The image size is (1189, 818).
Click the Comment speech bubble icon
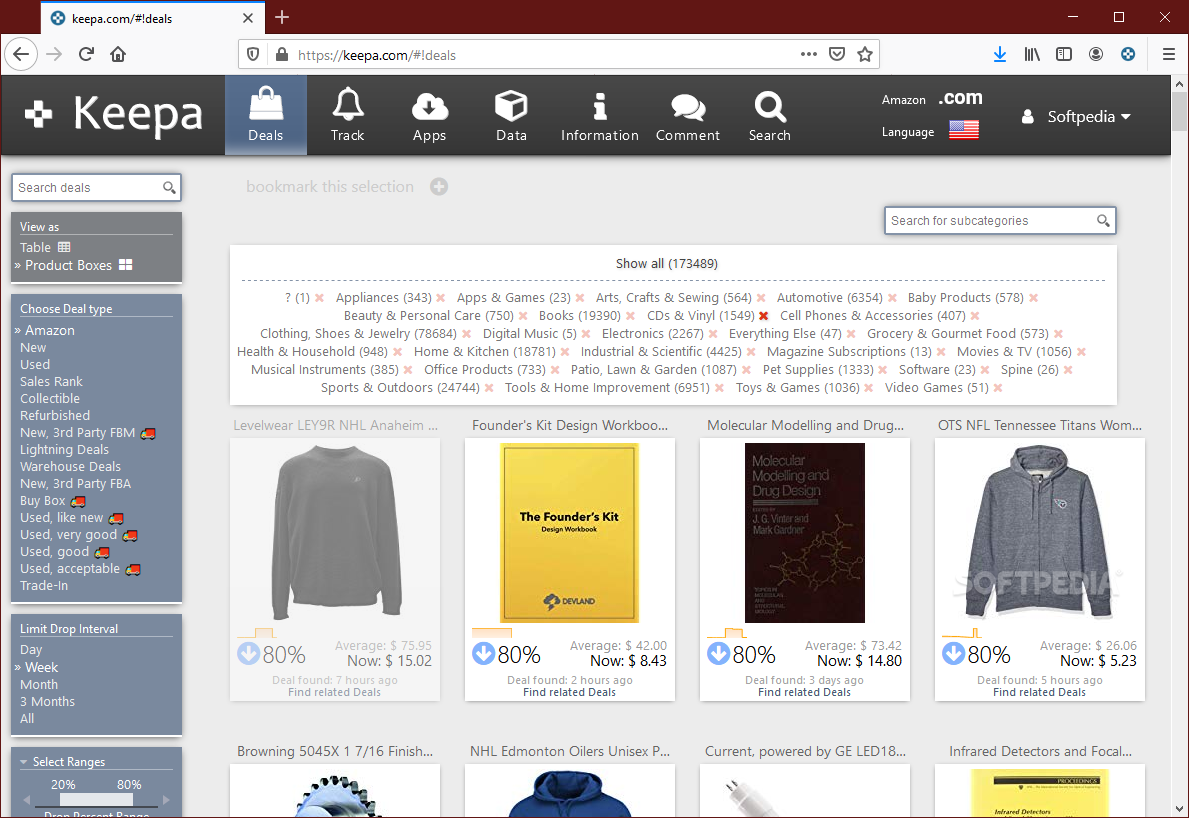pos(687,106)
